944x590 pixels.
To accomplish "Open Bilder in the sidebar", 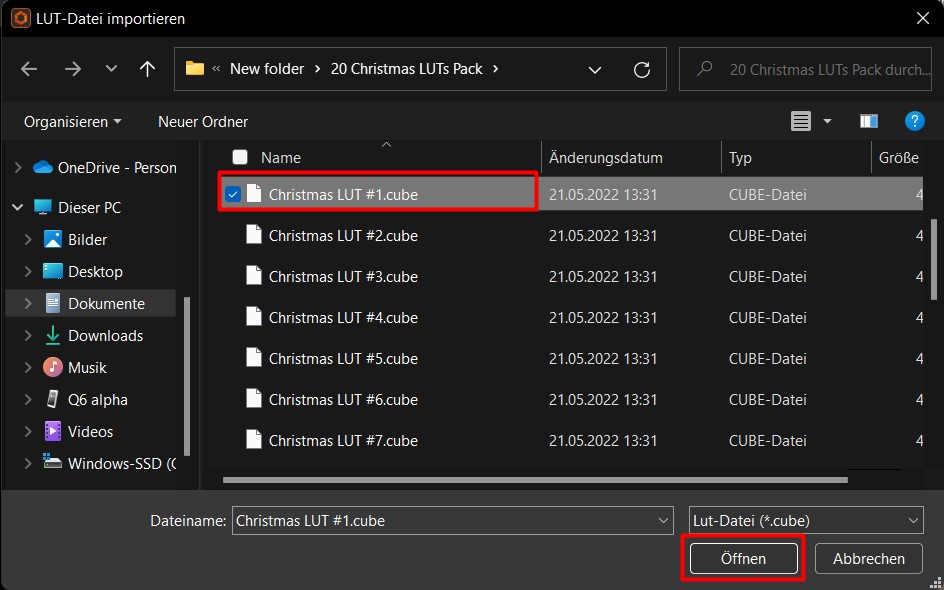I will click(76, 240).
